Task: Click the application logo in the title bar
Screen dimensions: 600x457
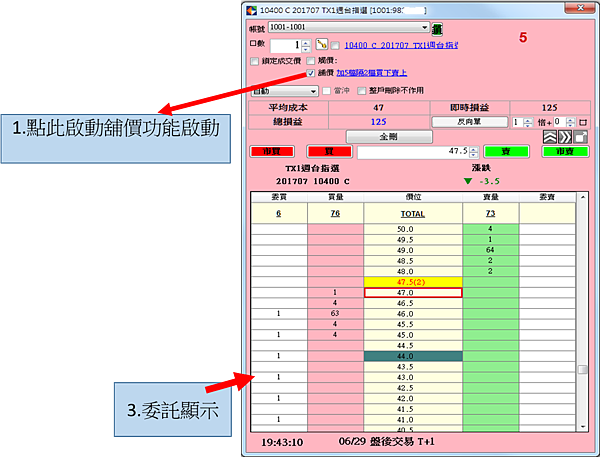Action: click(x=251, y=10)
